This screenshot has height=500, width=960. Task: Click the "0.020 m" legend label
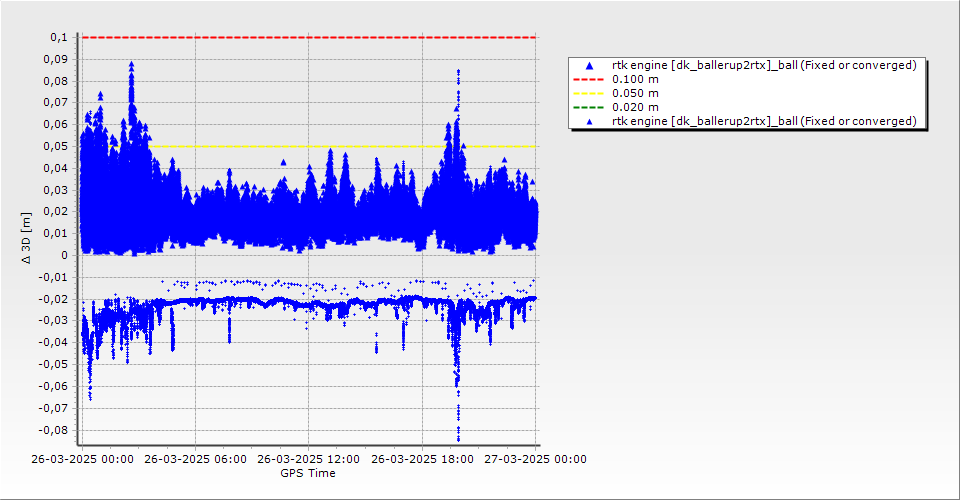[x=635, y=107]
